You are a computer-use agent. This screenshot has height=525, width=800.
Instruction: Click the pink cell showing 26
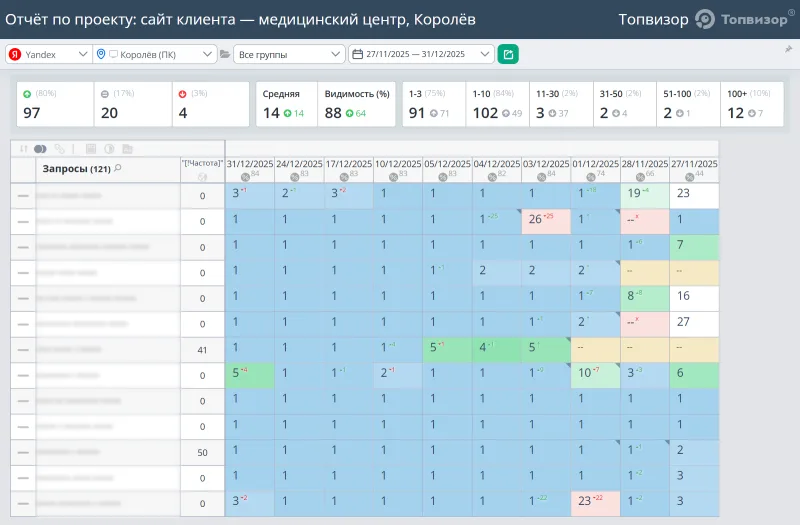(x=546, y=221)
